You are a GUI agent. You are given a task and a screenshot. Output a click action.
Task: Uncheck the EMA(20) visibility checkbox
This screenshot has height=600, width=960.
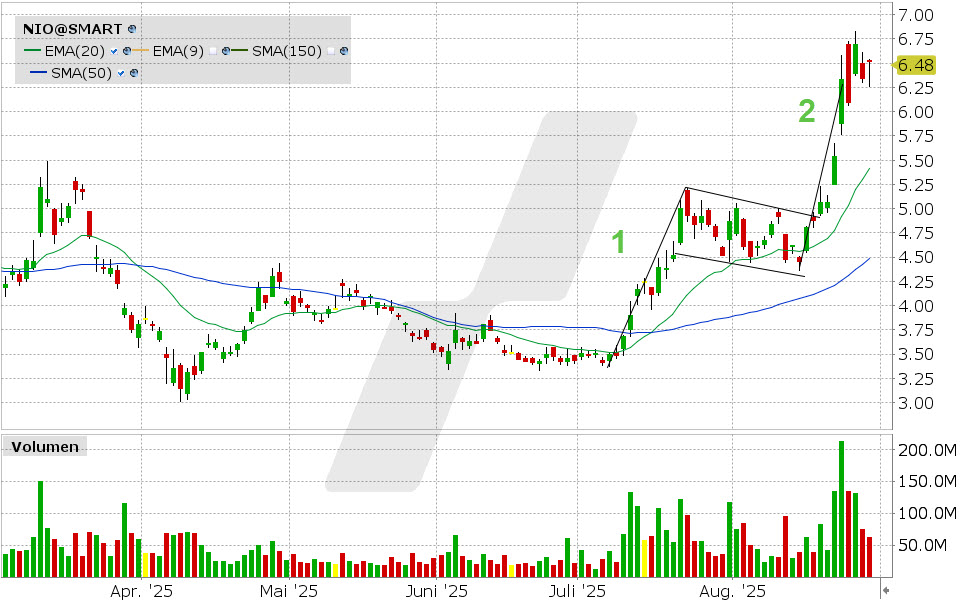(114, 51)
